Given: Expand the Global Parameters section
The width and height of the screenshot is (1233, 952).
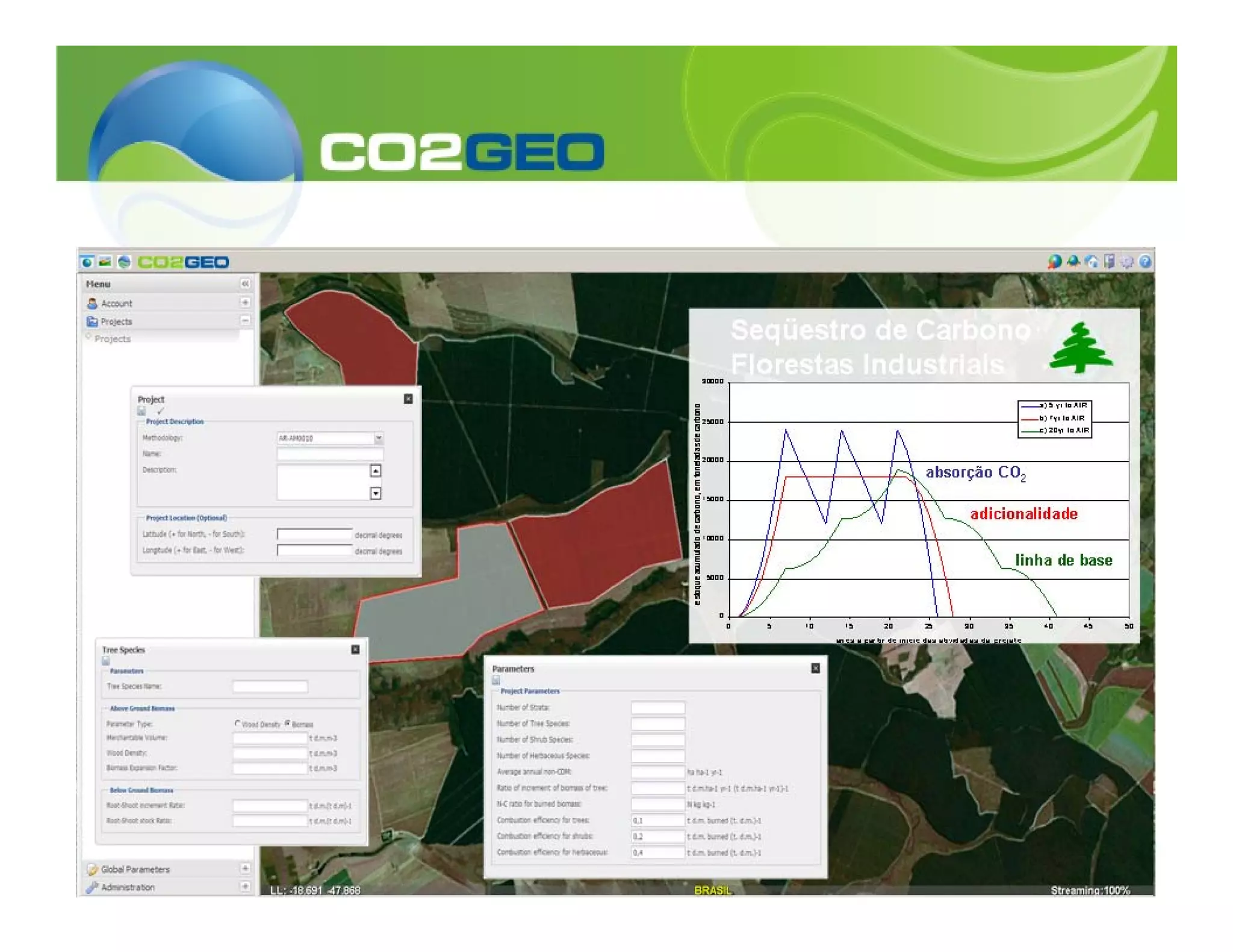Looking at the screenshot, I should 245,868.
